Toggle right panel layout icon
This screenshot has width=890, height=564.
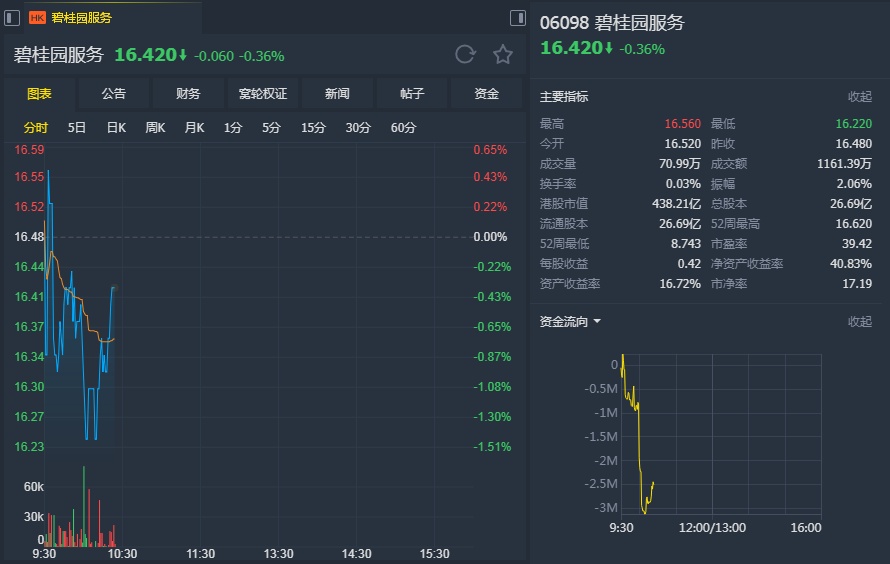pyautogui.click(x=518, y=18)
